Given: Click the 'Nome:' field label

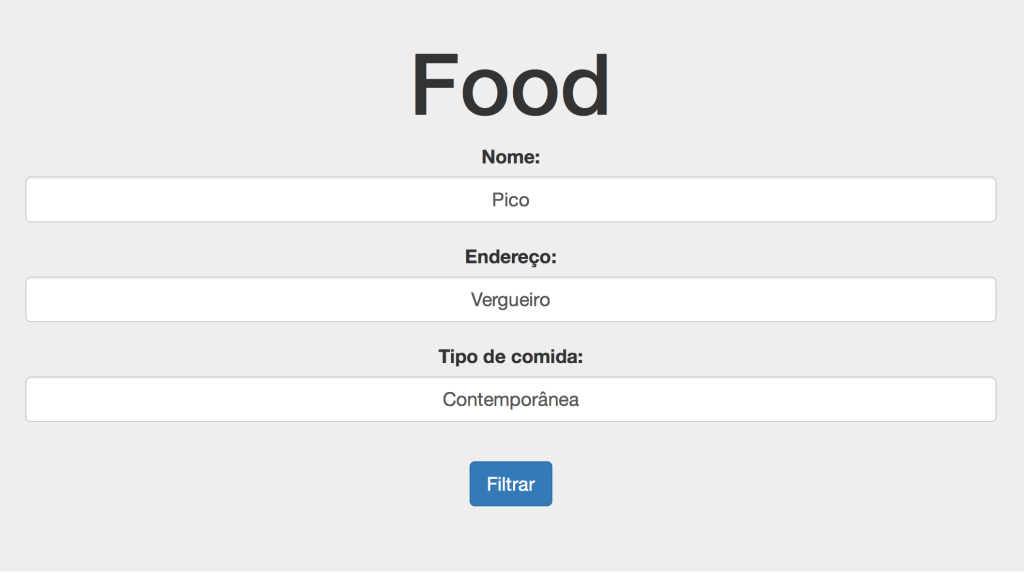Looking at the screenshot, I should click(x=510, y=157).
